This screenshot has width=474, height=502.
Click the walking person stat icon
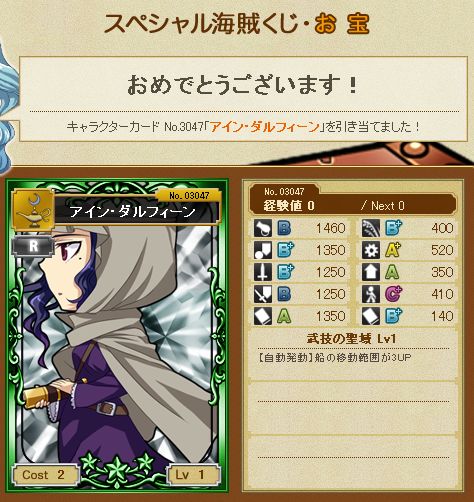point(371,294)
